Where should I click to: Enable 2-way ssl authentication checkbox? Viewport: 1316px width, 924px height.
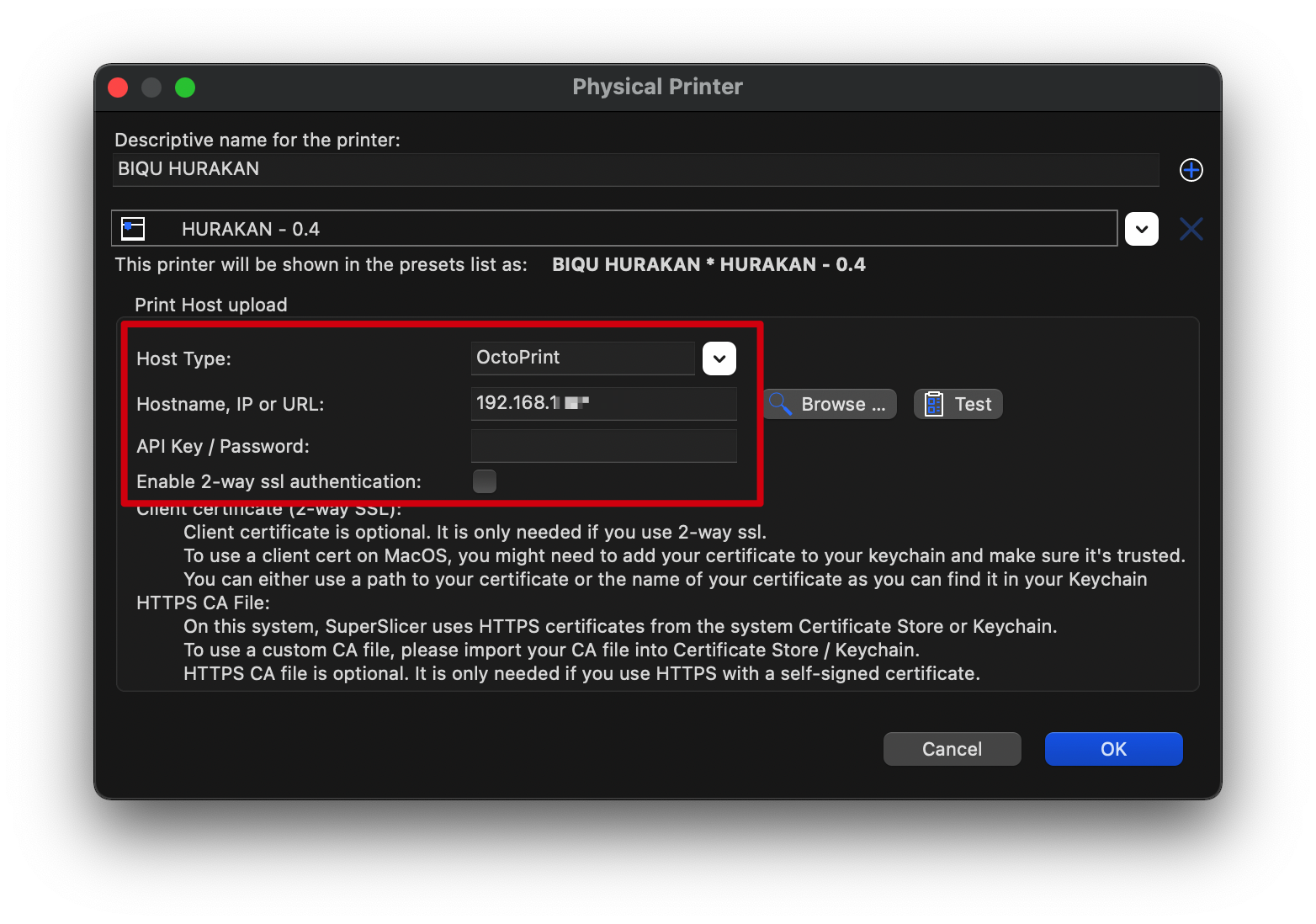485,481
